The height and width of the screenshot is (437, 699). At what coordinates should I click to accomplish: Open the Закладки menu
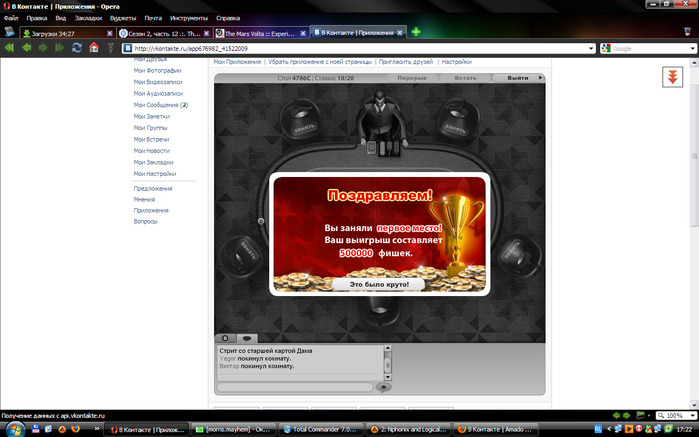click(88, 18)
